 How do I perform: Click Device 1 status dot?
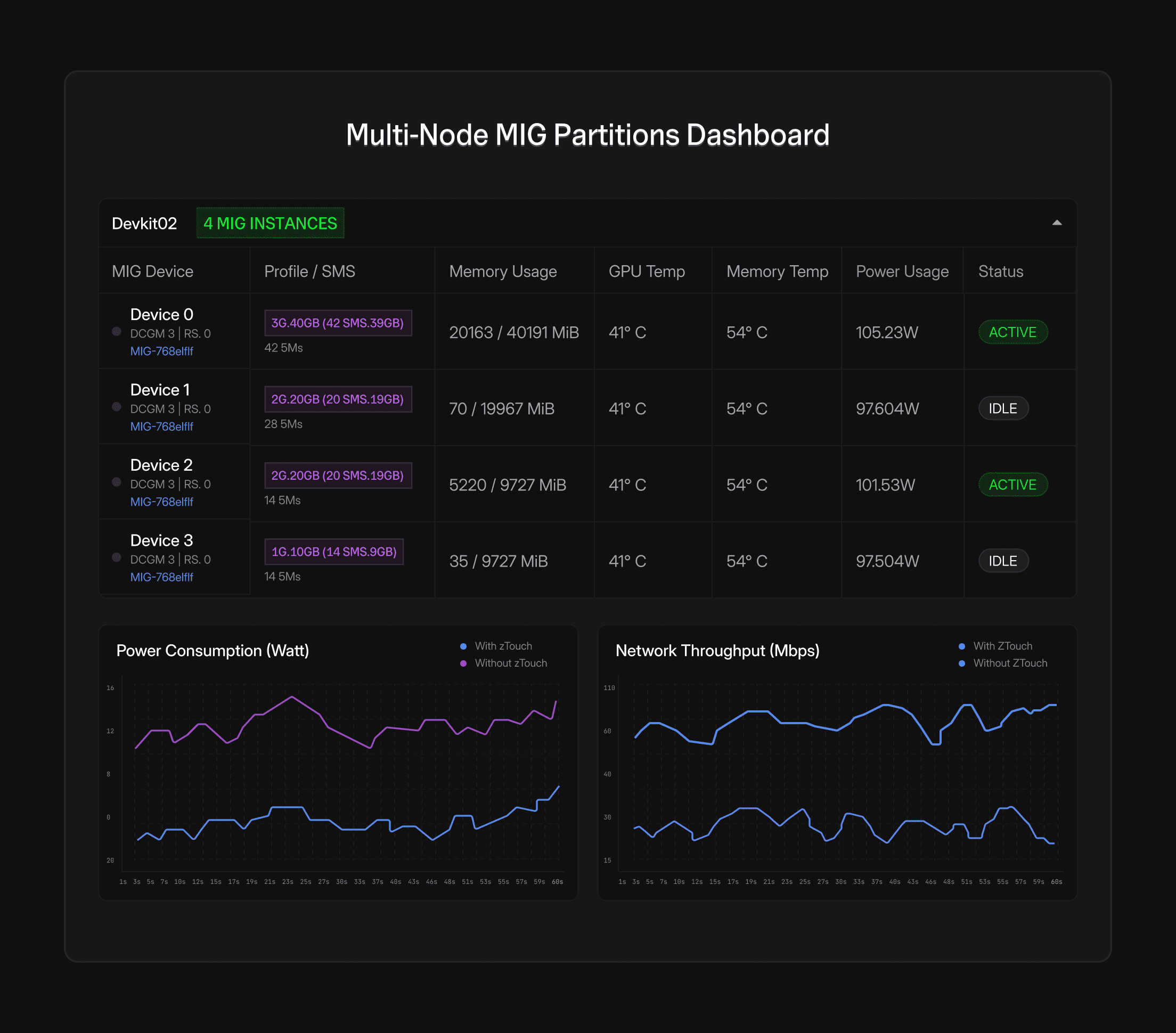[116, 407]
